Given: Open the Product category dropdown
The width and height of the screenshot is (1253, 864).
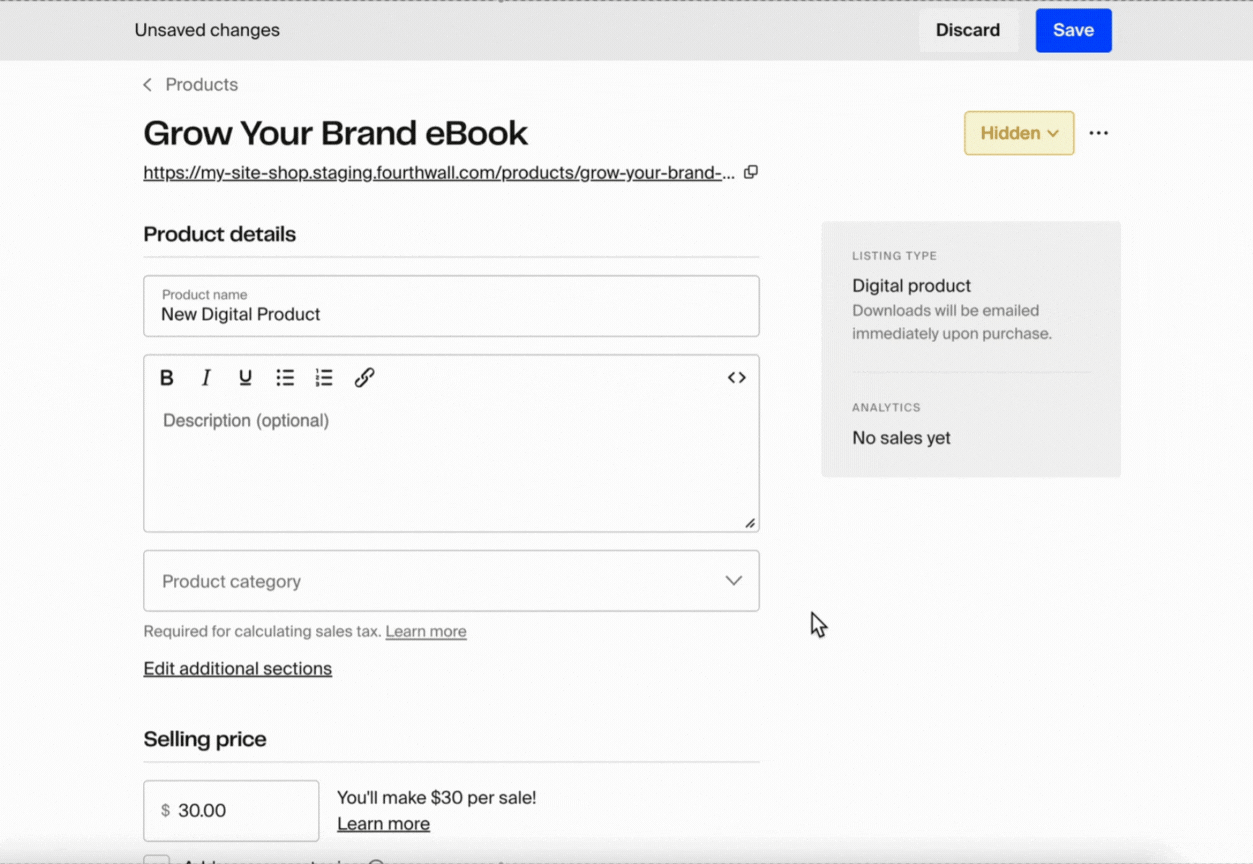Looking at the screenshot, I should tap(451, 581).
